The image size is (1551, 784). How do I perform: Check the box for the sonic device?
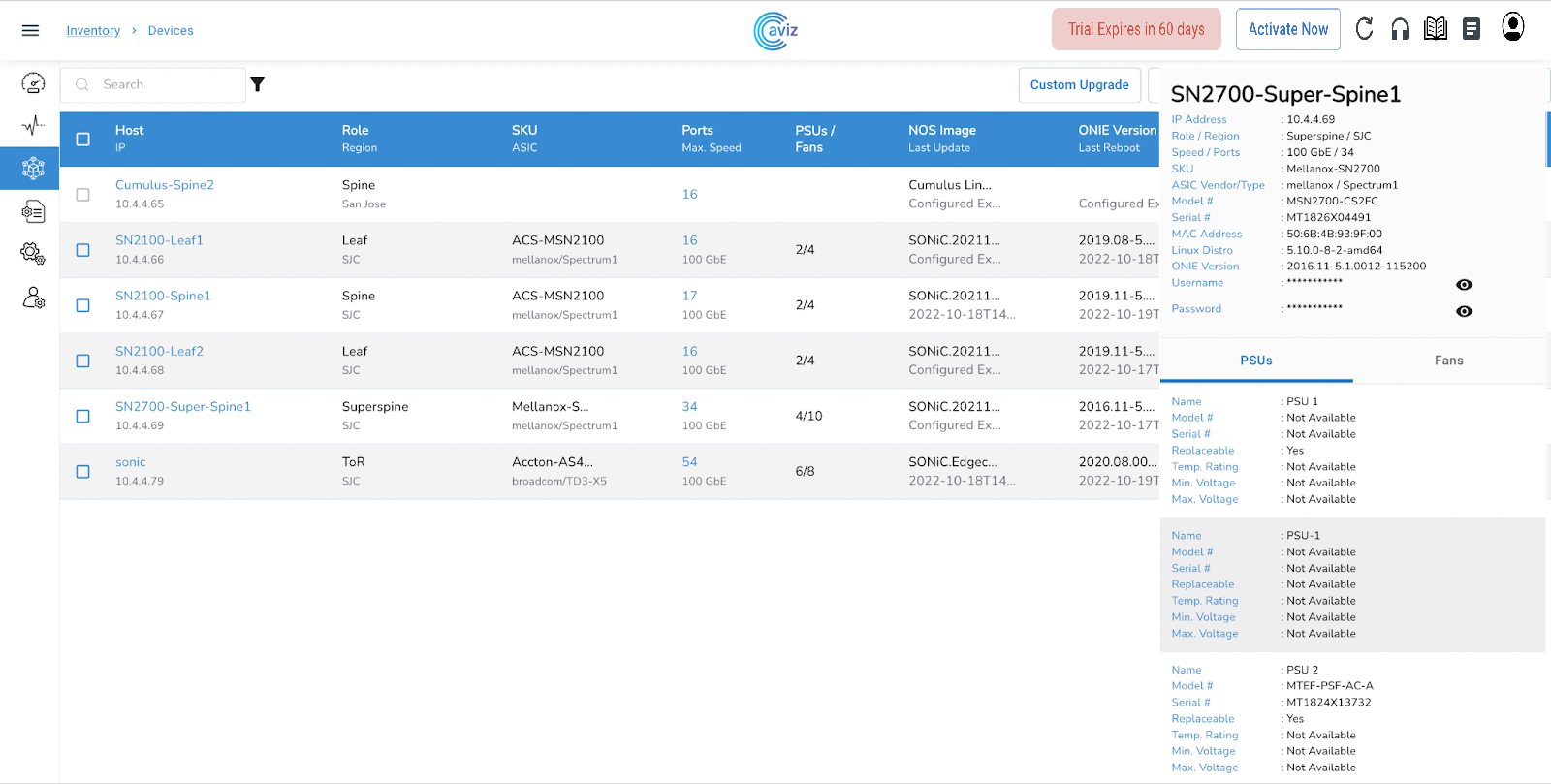pos(83,472)
